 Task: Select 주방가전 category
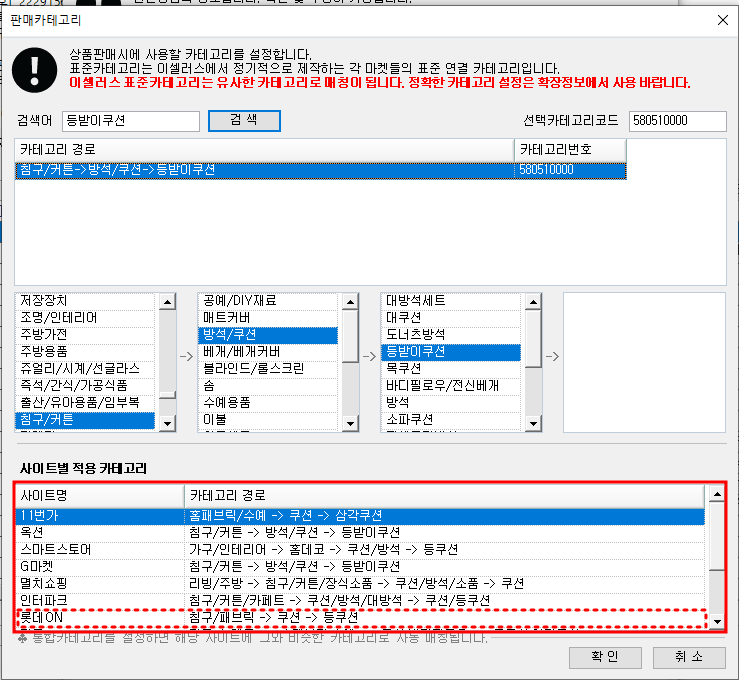point(85,335)
